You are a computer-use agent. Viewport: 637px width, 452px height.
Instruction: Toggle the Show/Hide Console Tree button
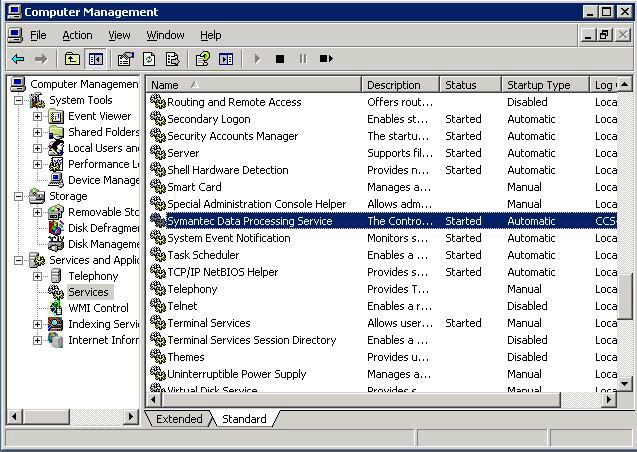point(95,59)
